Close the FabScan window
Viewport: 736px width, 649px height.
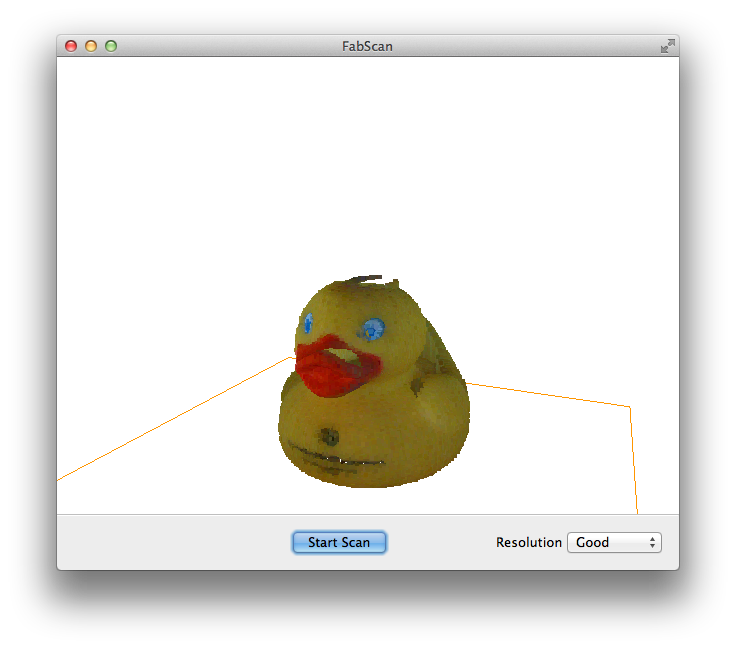pos(71,46)
